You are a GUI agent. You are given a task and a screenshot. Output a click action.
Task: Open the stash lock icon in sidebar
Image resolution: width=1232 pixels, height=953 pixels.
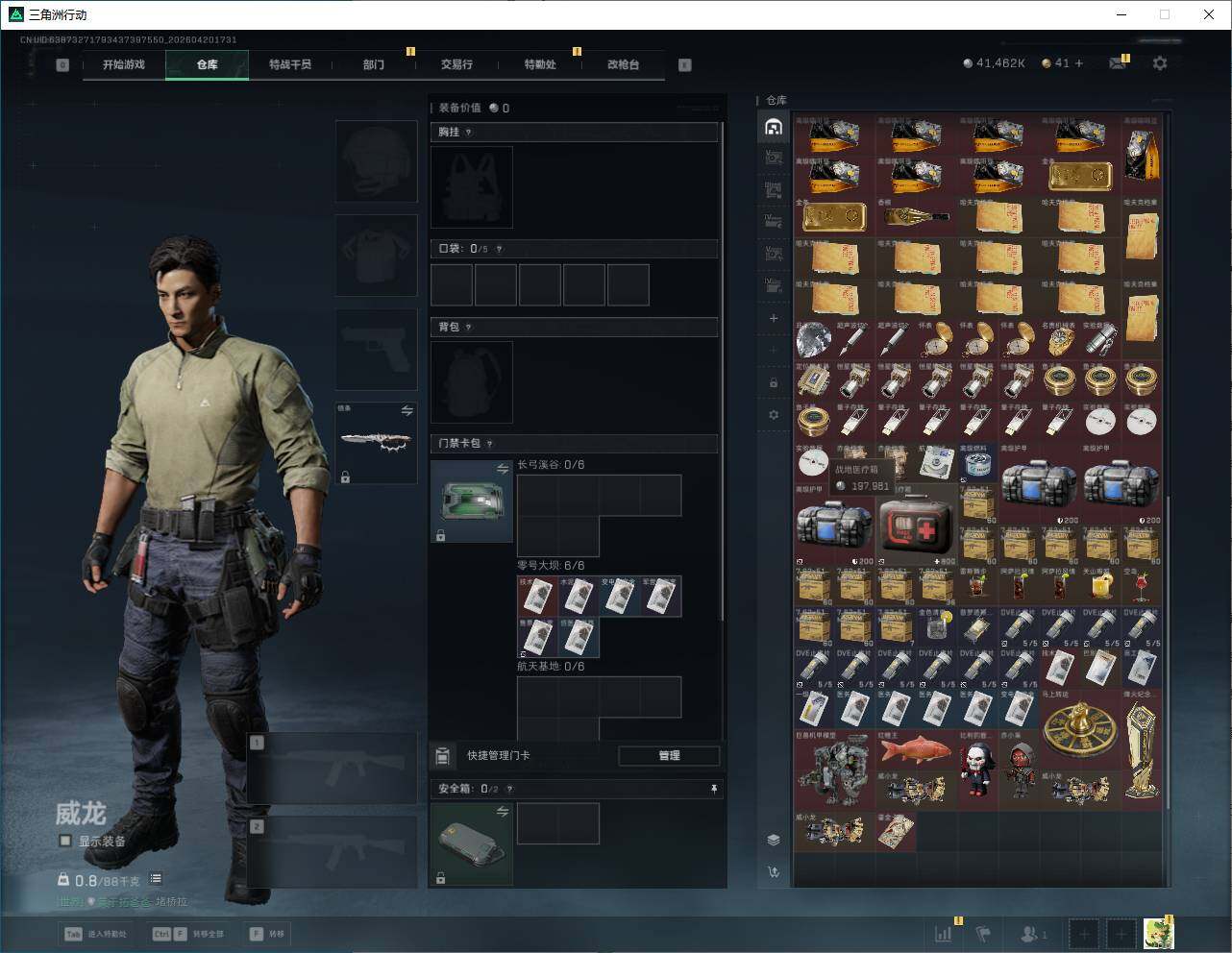pyautogui.click(x=774, y=382)
